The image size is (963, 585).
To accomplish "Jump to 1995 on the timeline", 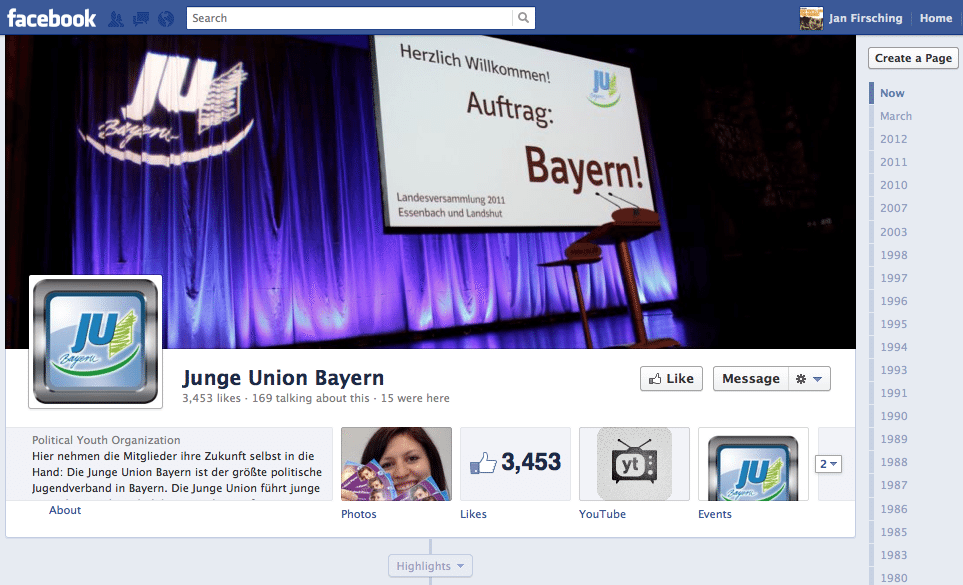I will 894,324.
